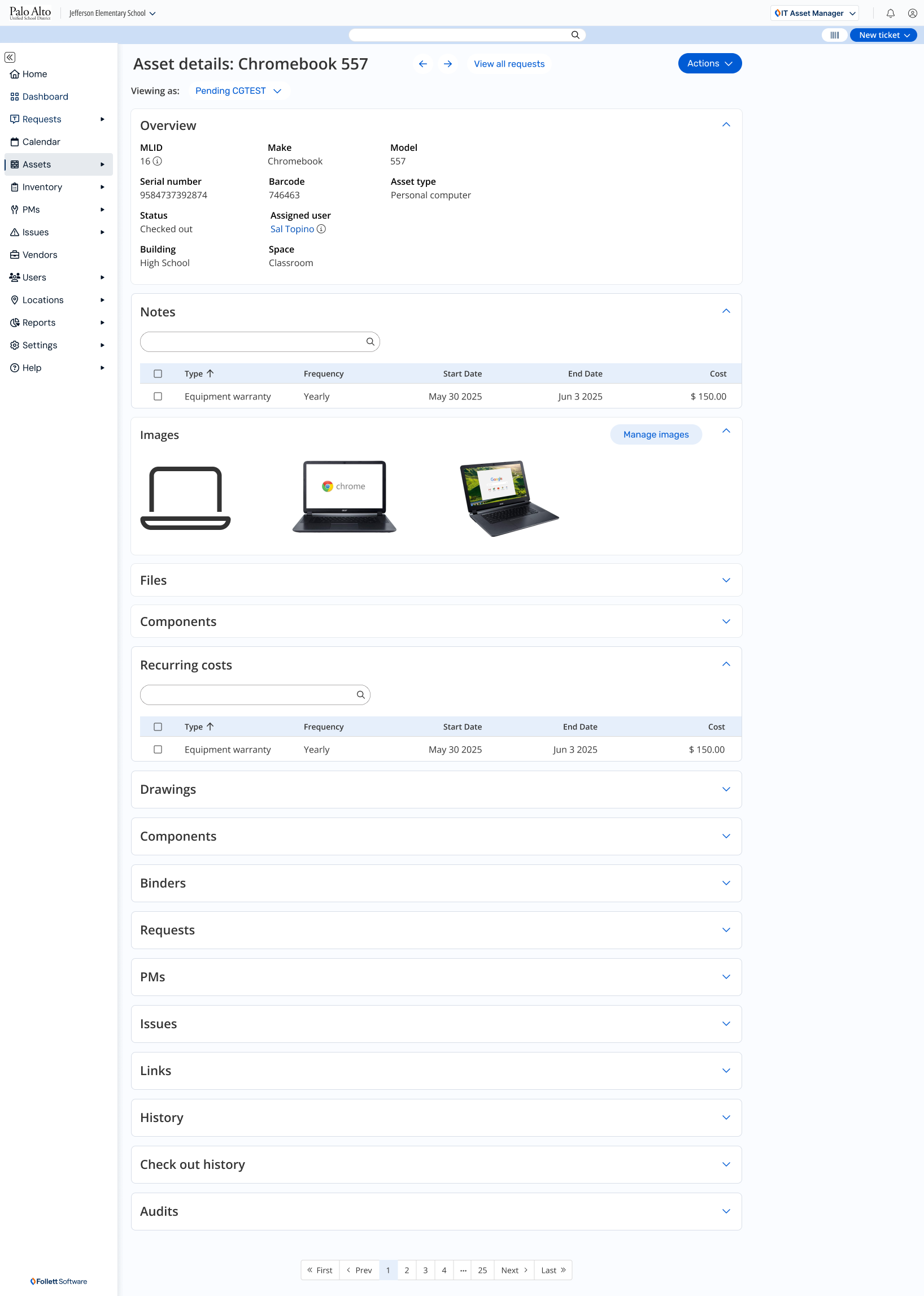Check the Equipment warranty row in Notes
The image size is (924, 1296).
coord(158,397)
